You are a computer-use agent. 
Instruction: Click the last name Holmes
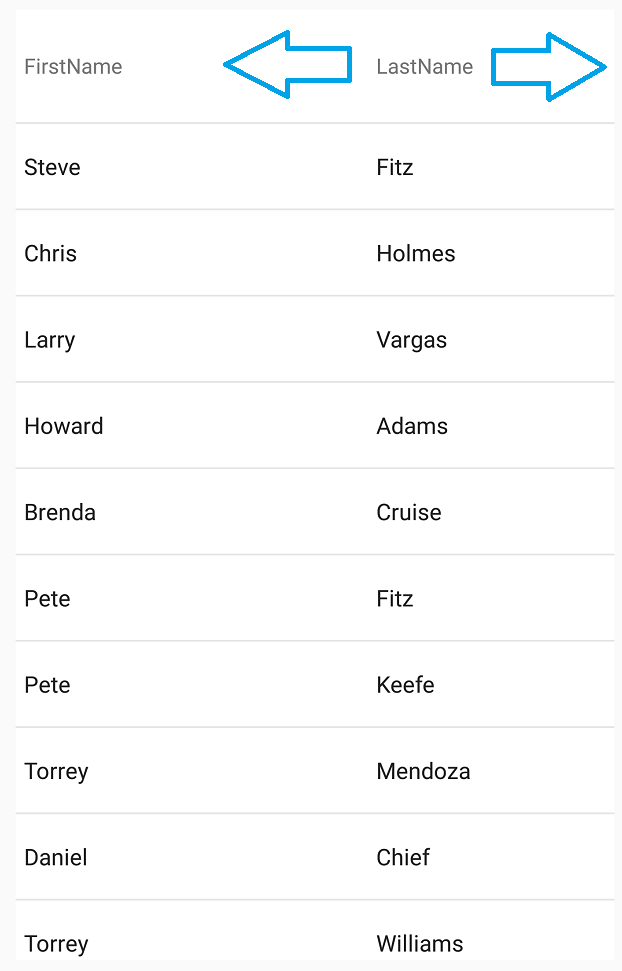pyautogui.click(x=416, y=253)
